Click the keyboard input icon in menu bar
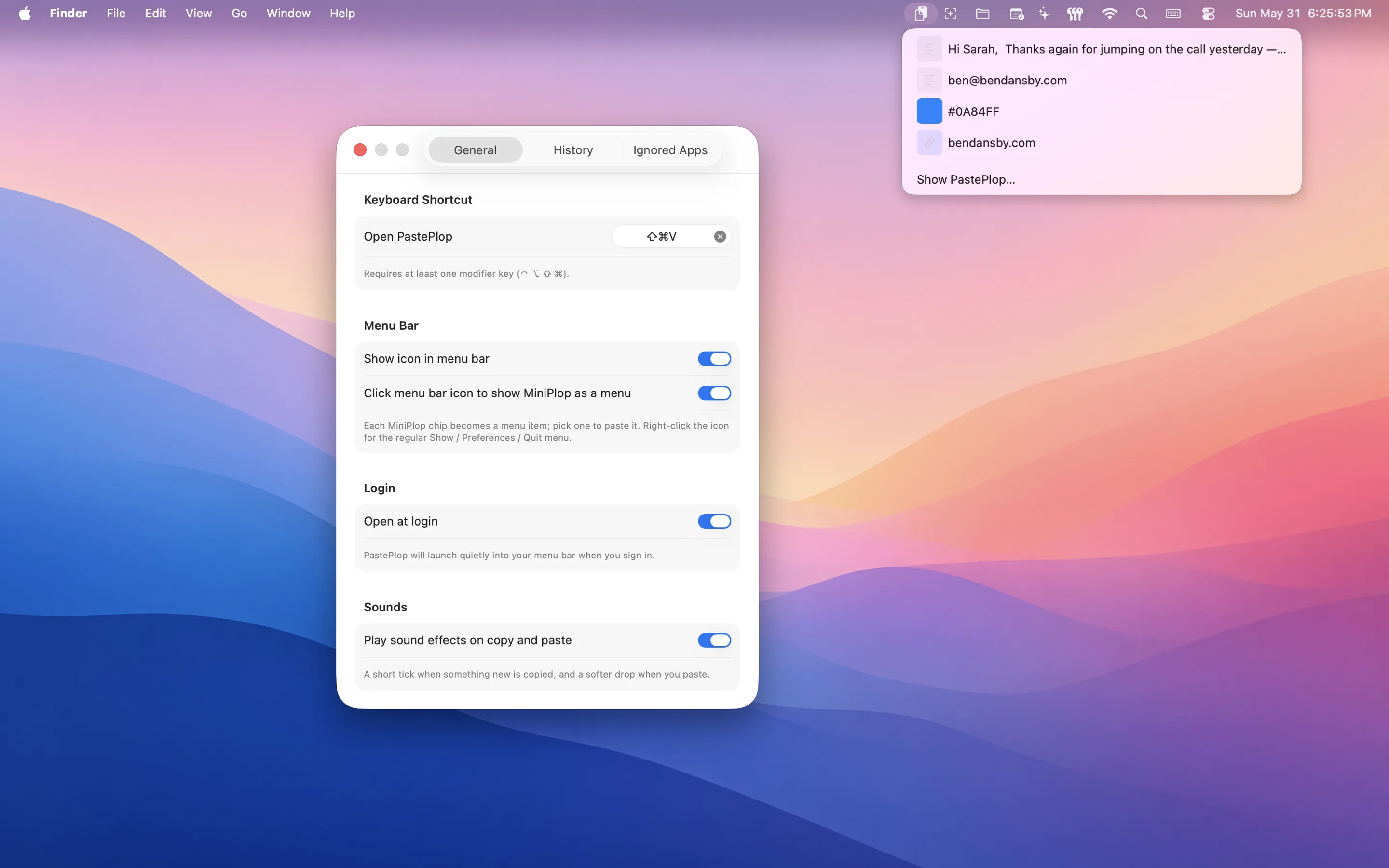 point(1173,13)
